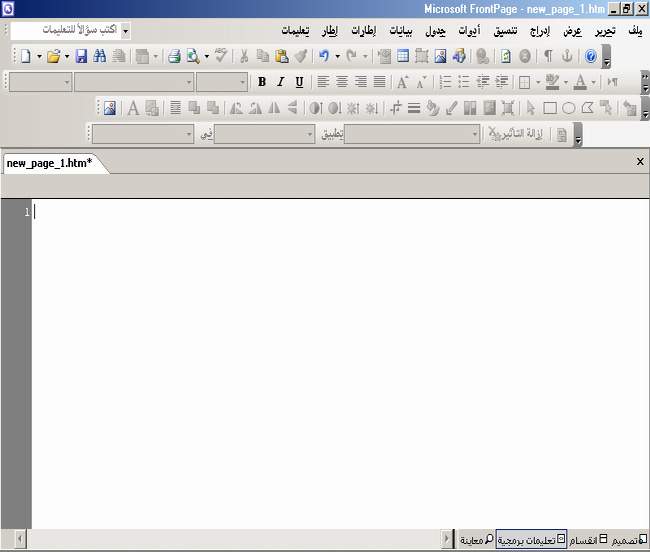The height and width of the screenshot is (552, 650).
Task: Open the font size dropdown
Action: [241, 82]
